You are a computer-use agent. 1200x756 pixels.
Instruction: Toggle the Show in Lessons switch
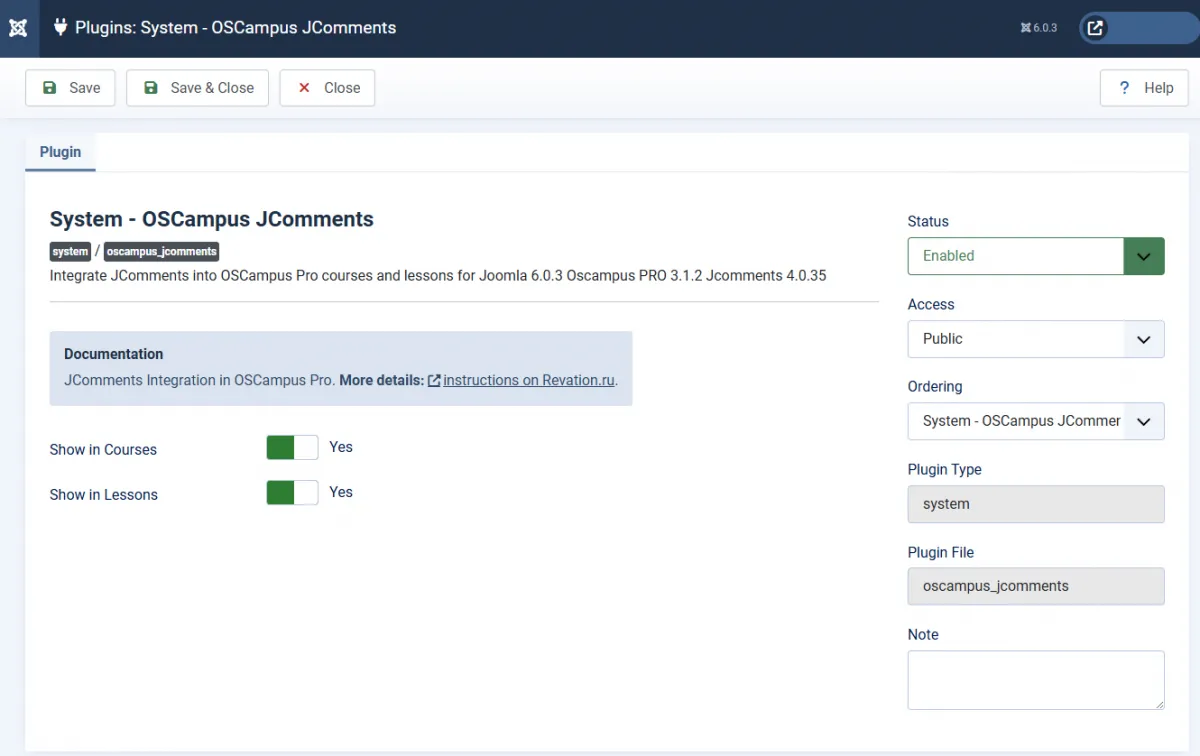pyautogui.click(x=292, y=492)
